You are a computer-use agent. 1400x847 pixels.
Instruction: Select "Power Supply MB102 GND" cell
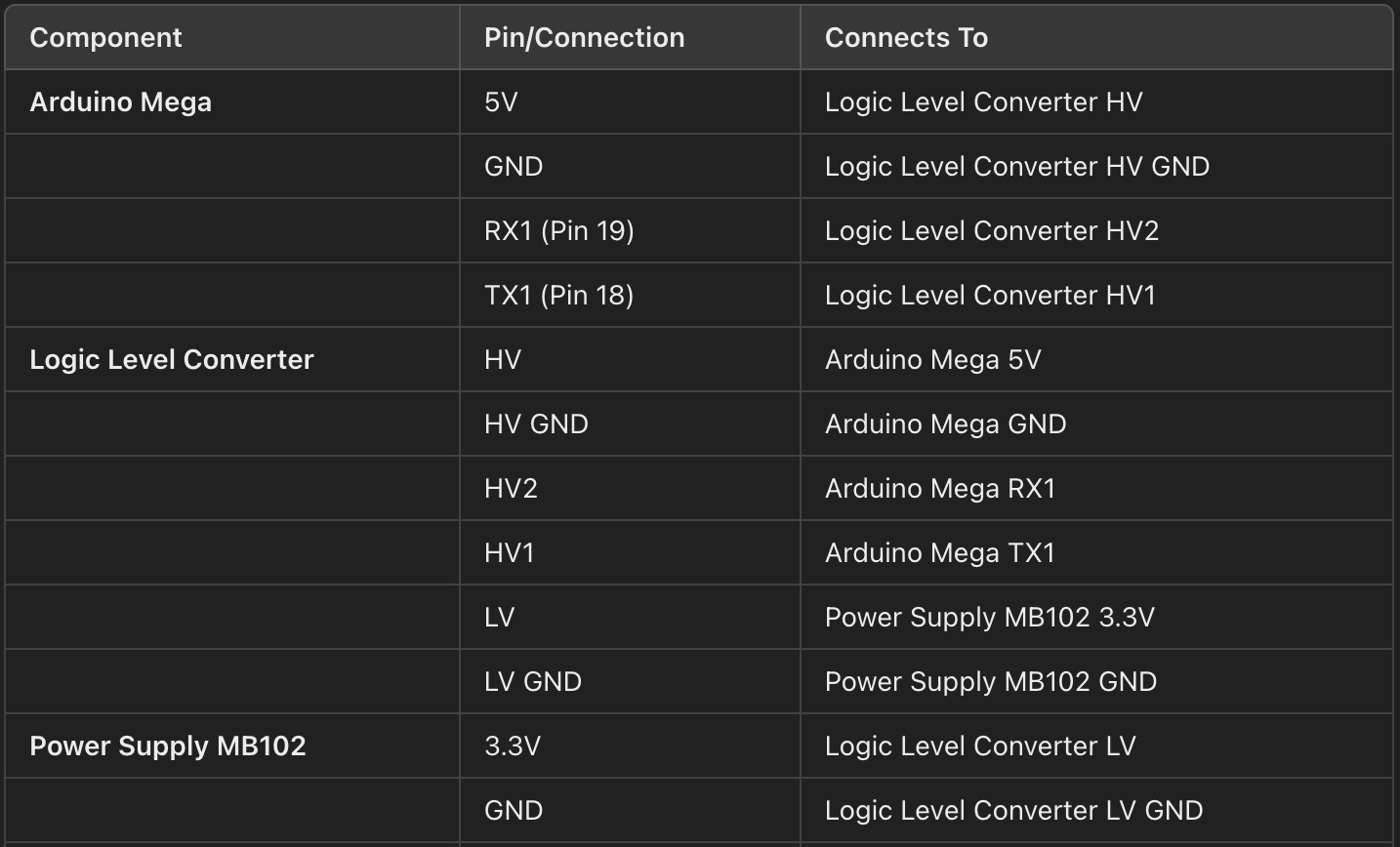coord(990,682)
